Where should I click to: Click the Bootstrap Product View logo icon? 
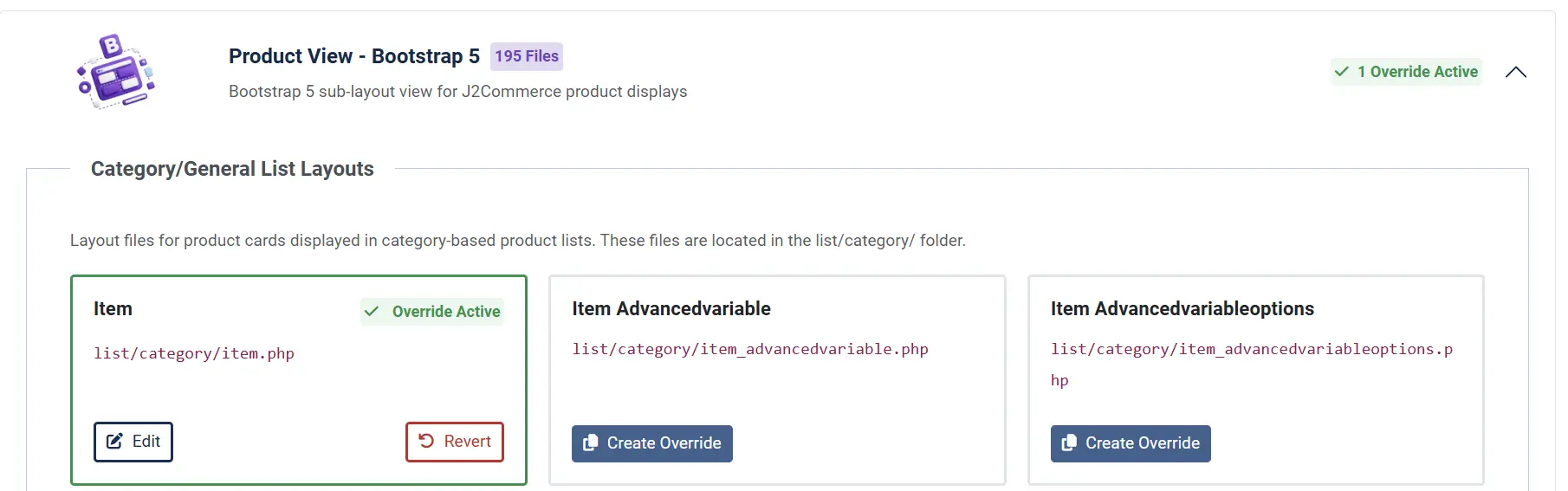point(116,72)
